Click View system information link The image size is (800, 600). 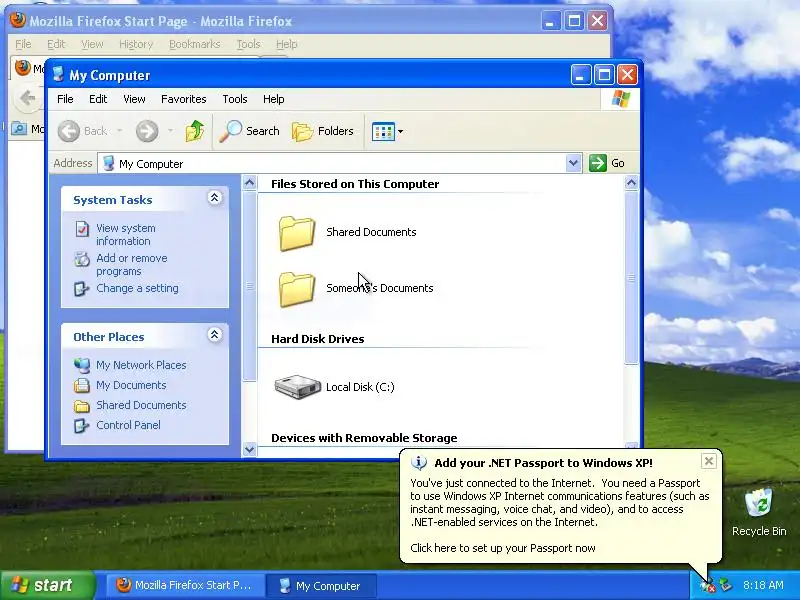tap(126, 235)
